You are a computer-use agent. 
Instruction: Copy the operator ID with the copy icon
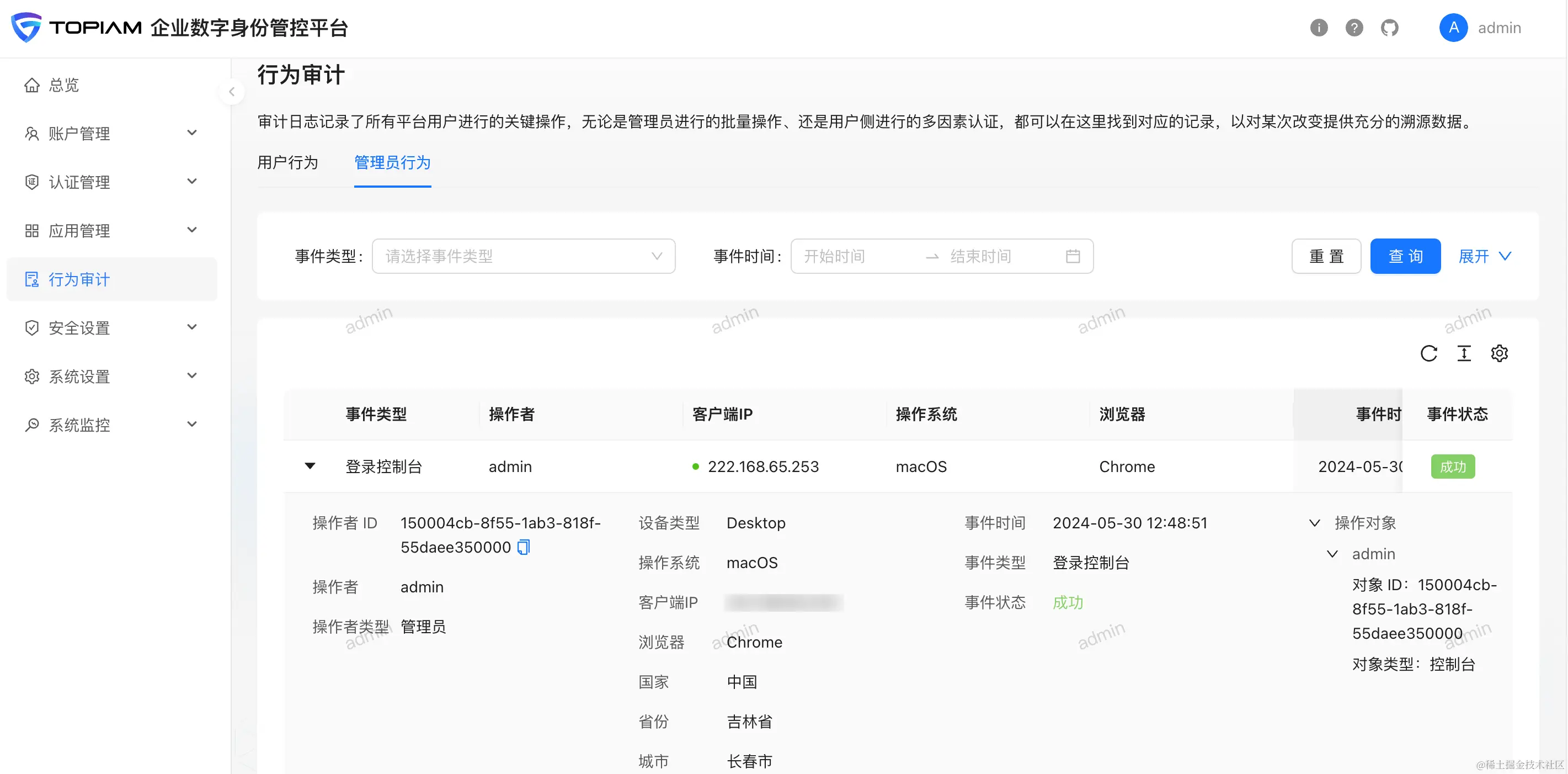click(524, 547)
